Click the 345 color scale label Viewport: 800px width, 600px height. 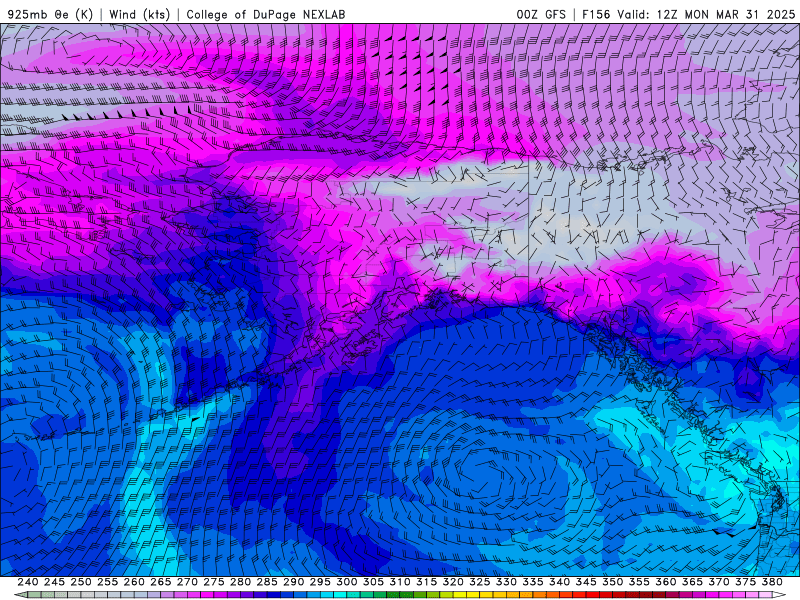point(586,582)
